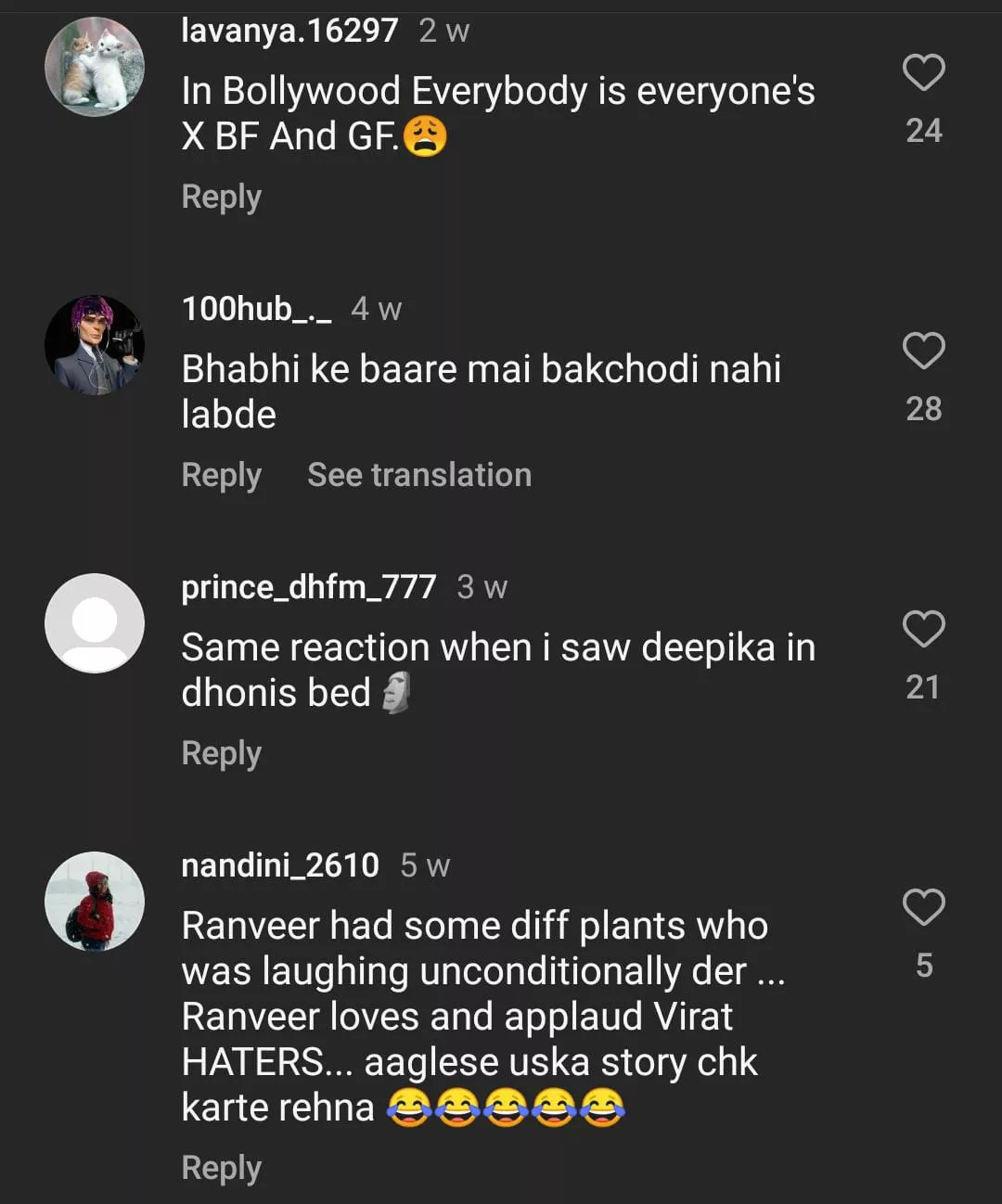Open the nandini_2610 username link
This screenshot has height=1204, width=1002.
tap(280, 865)
